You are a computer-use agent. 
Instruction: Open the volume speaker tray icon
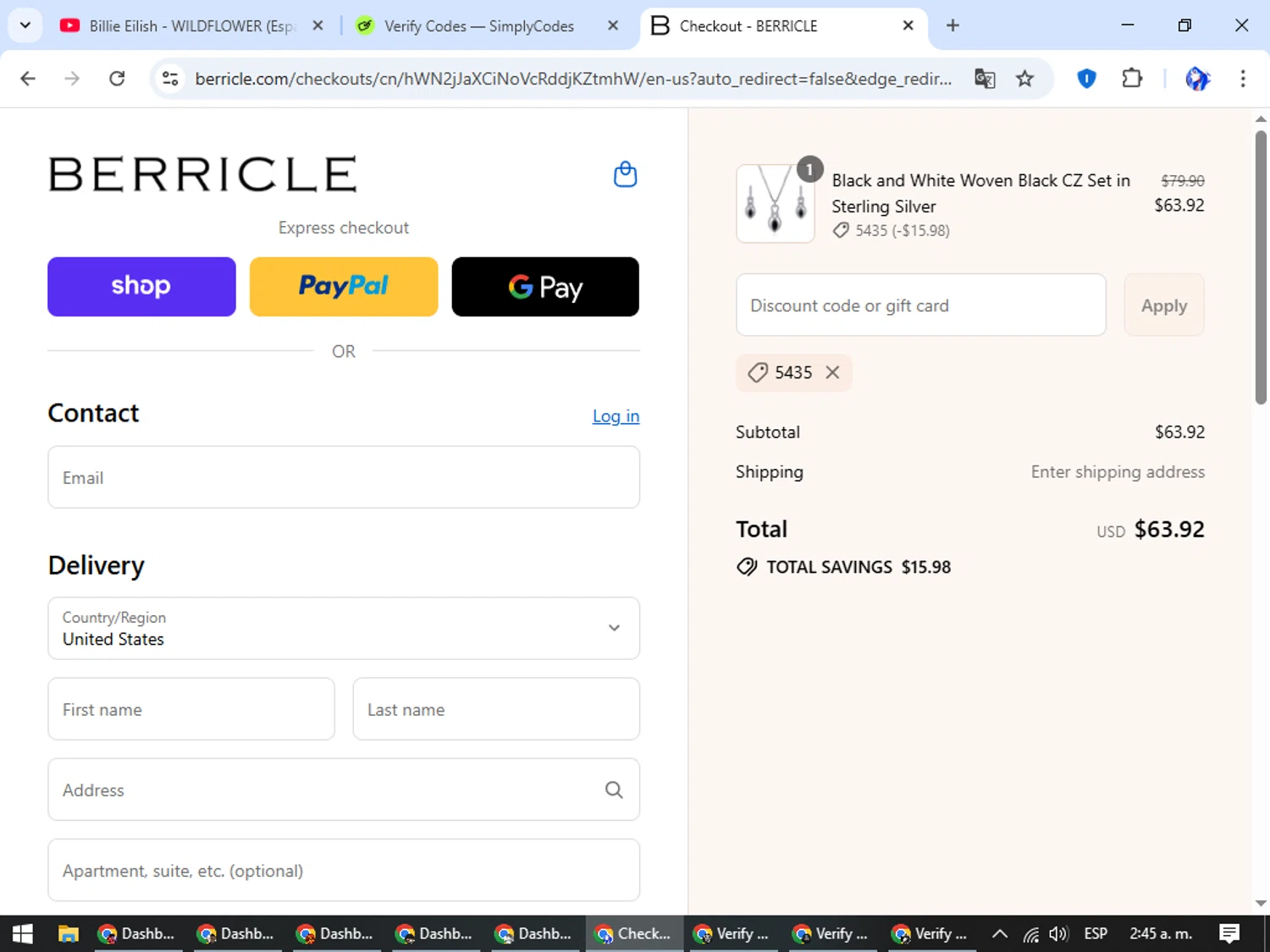click(1058, 934)
